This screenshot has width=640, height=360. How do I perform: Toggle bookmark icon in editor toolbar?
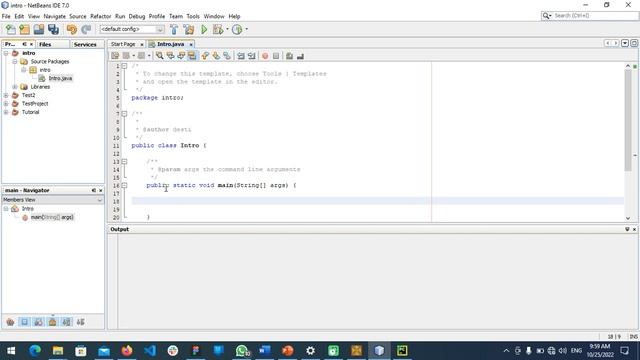227,56
